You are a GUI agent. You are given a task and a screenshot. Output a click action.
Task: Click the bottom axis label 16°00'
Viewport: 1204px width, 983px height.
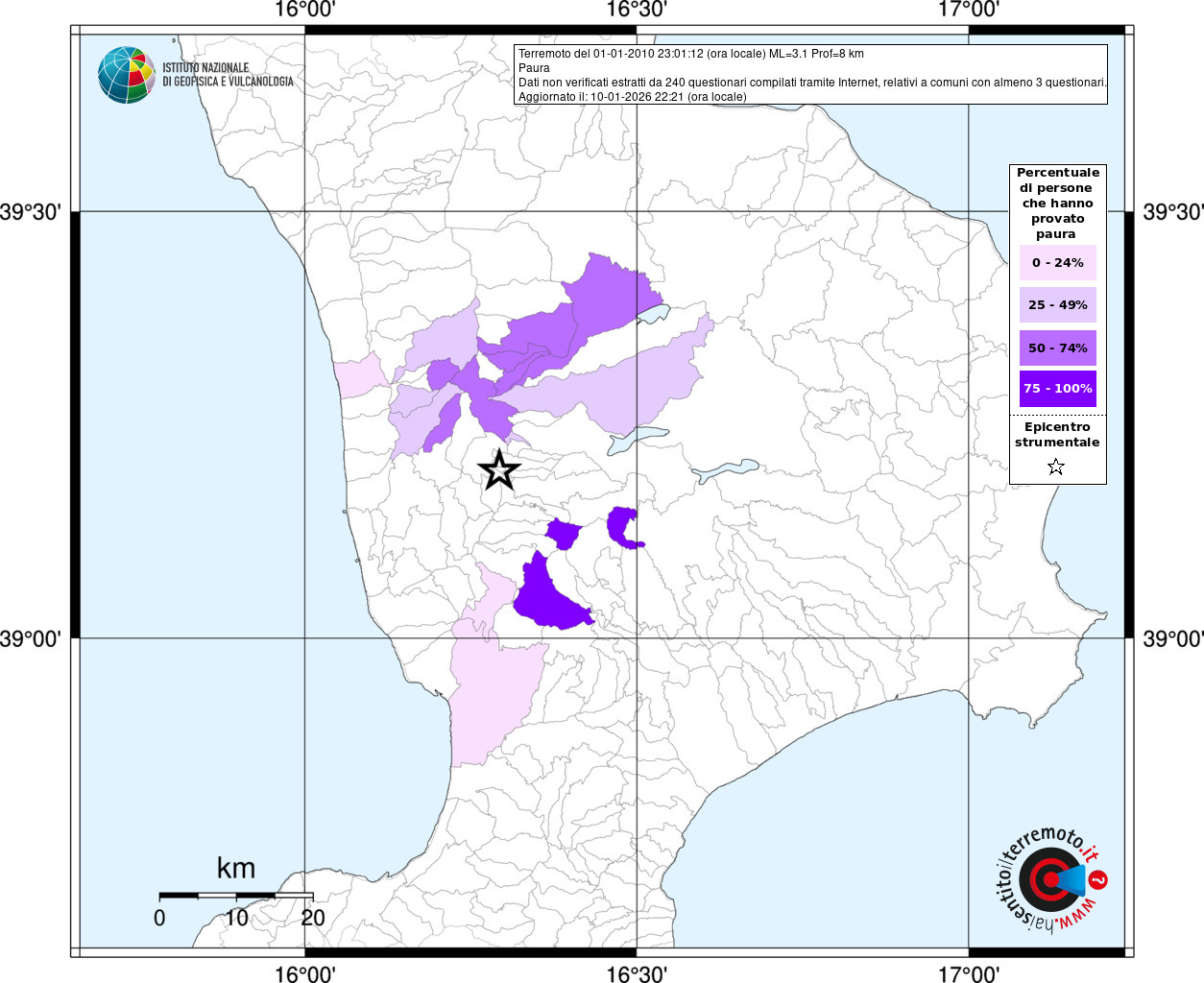[304, 973]
